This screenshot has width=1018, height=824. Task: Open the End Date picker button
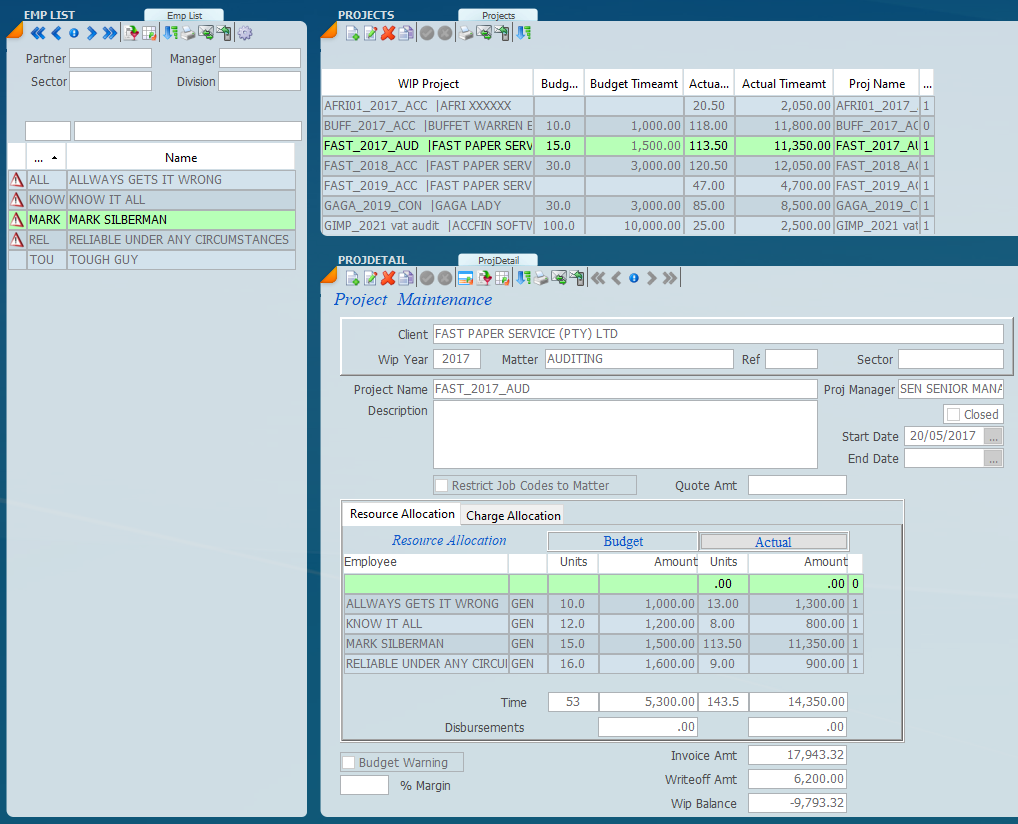(x=993, y=459)
